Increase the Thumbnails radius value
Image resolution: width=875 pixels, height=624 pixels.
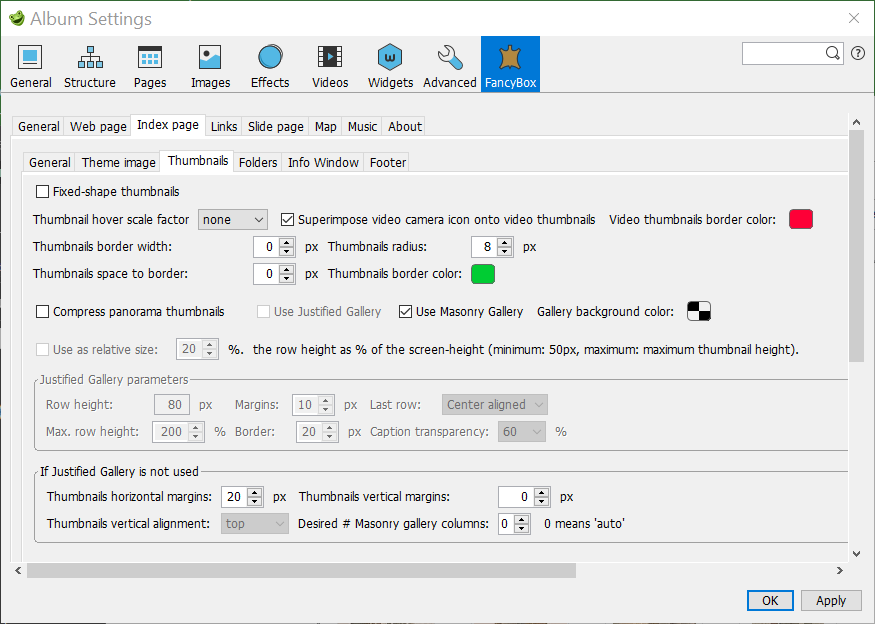(505, 242)
